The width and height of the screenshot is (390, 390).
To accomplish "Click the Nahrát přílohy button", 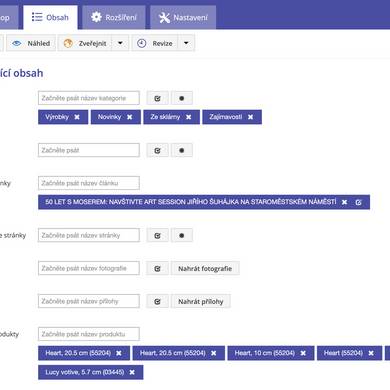I will pyautogui.click(x=201, y=301).
